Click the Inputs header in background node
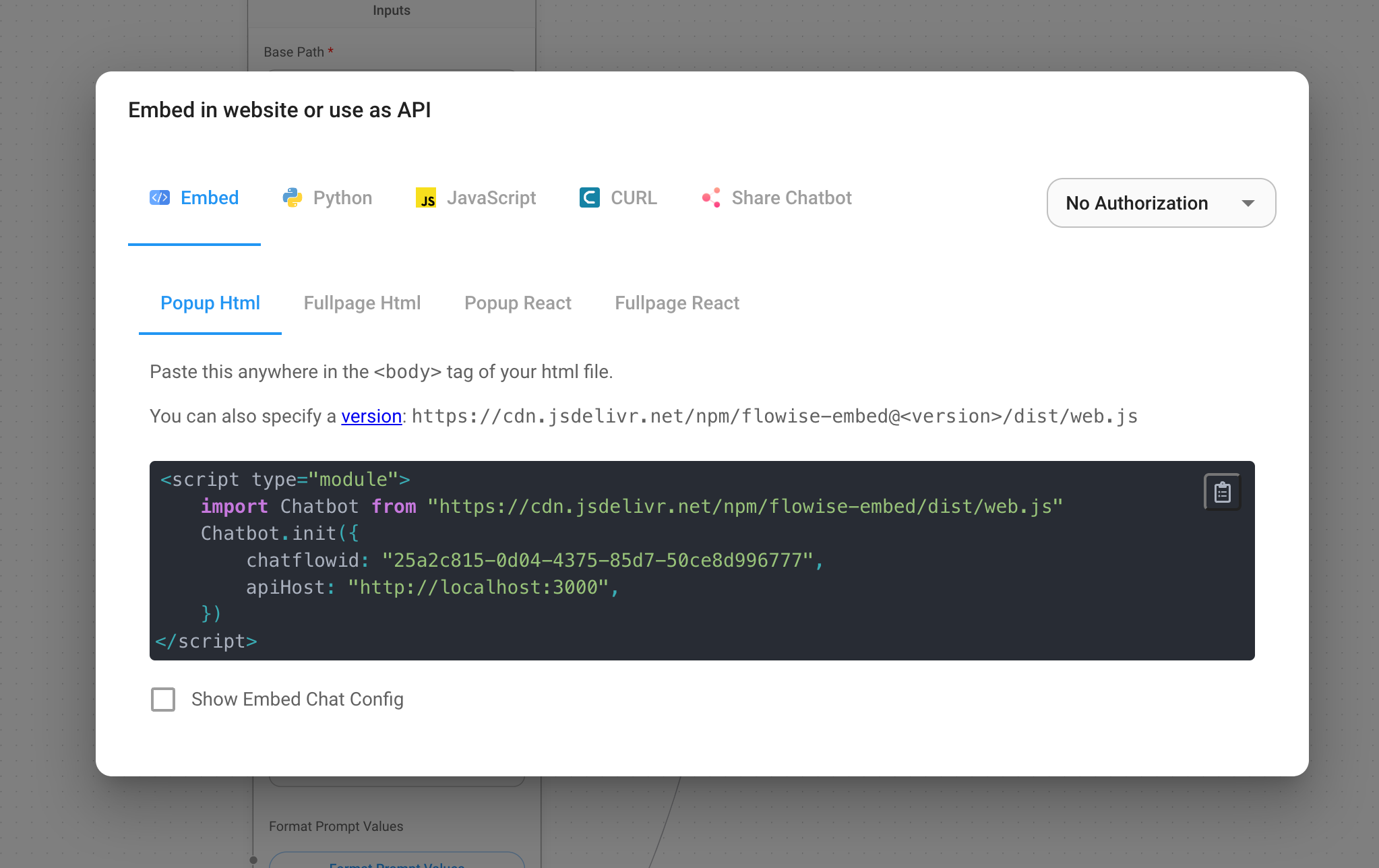Image resolution: width=1379 pixels, height=868 pixels. pyautogui.click(x=392, y=10)
